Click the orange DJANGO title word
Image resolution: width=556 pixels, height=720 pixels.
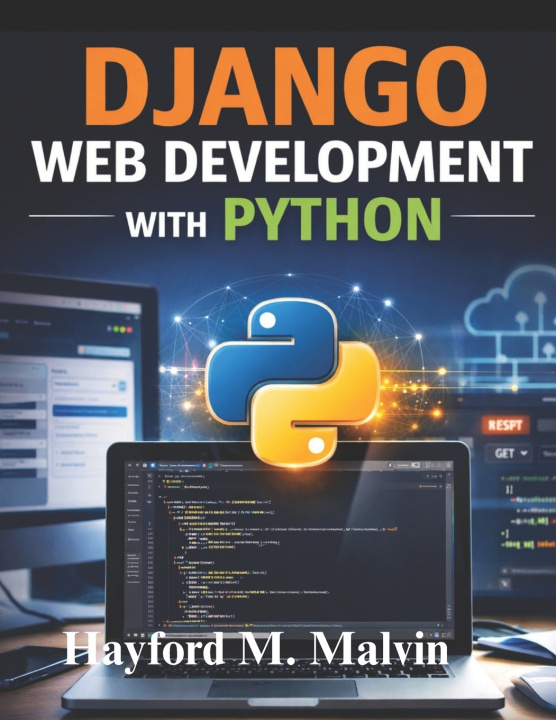[x=286, y=85]
